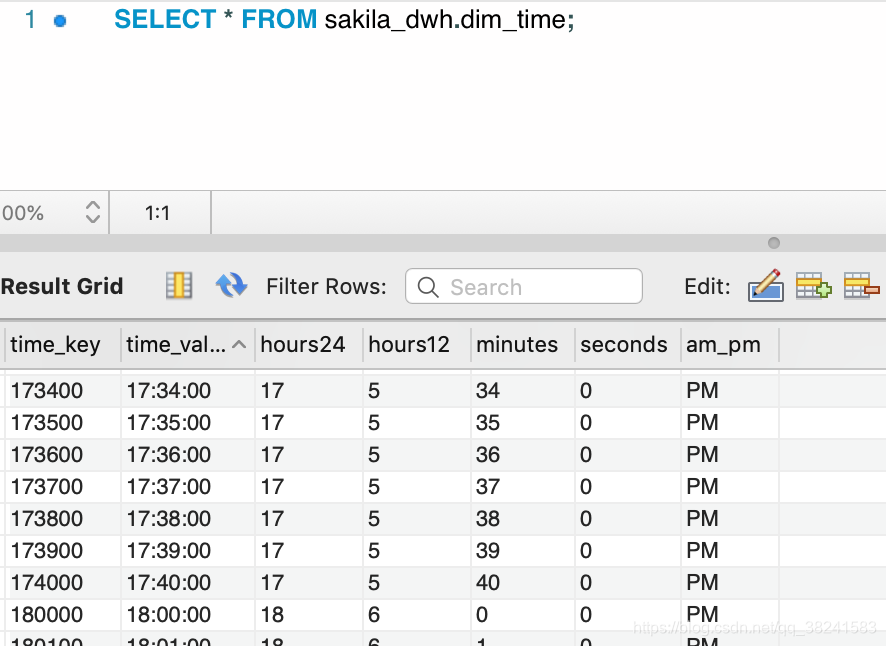Image resolution: width=886 pixels, height=646 pixels.
Task: Sort by the seconds column header
Action: pyautogui.click(x=628, y=344)
